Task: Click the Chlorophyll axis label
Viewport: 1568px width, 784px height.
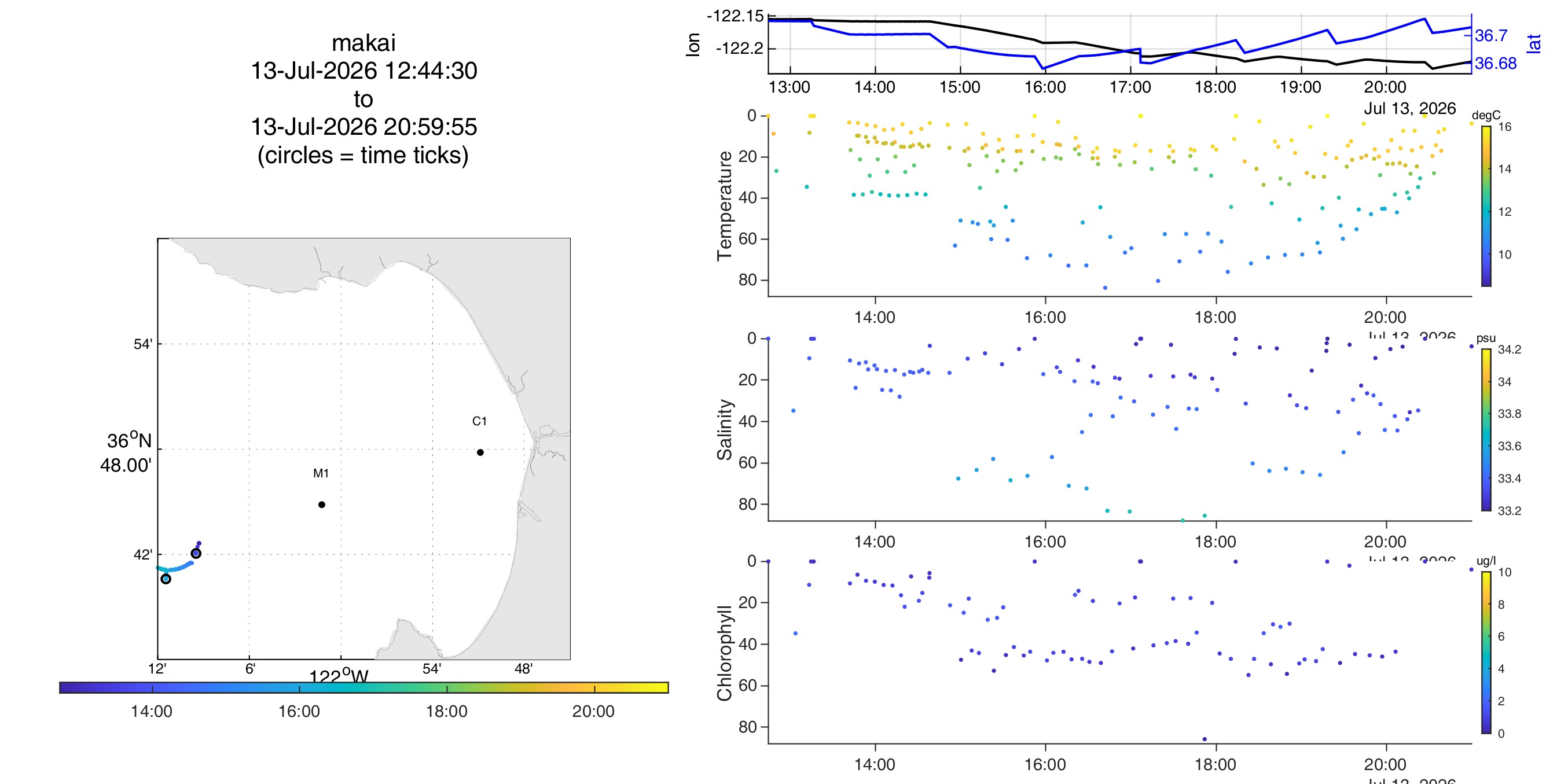Action: 724,653
